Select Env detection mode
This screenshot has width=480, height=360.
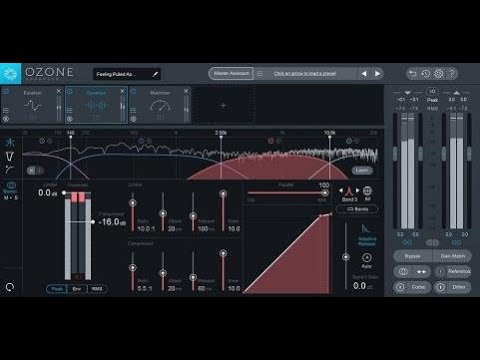[x=77, y=289]
